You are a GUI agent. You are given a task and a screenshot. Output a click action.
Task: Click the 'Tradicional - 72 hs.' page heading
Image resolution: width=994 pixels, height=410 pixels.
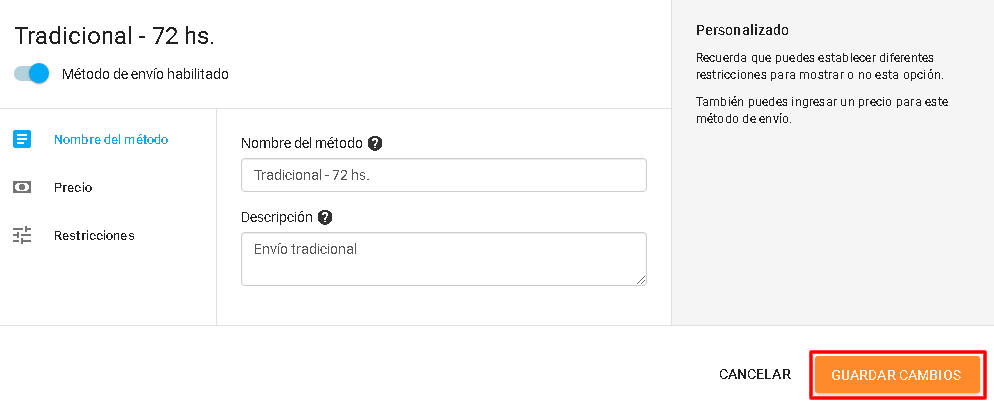click(115, 36)
